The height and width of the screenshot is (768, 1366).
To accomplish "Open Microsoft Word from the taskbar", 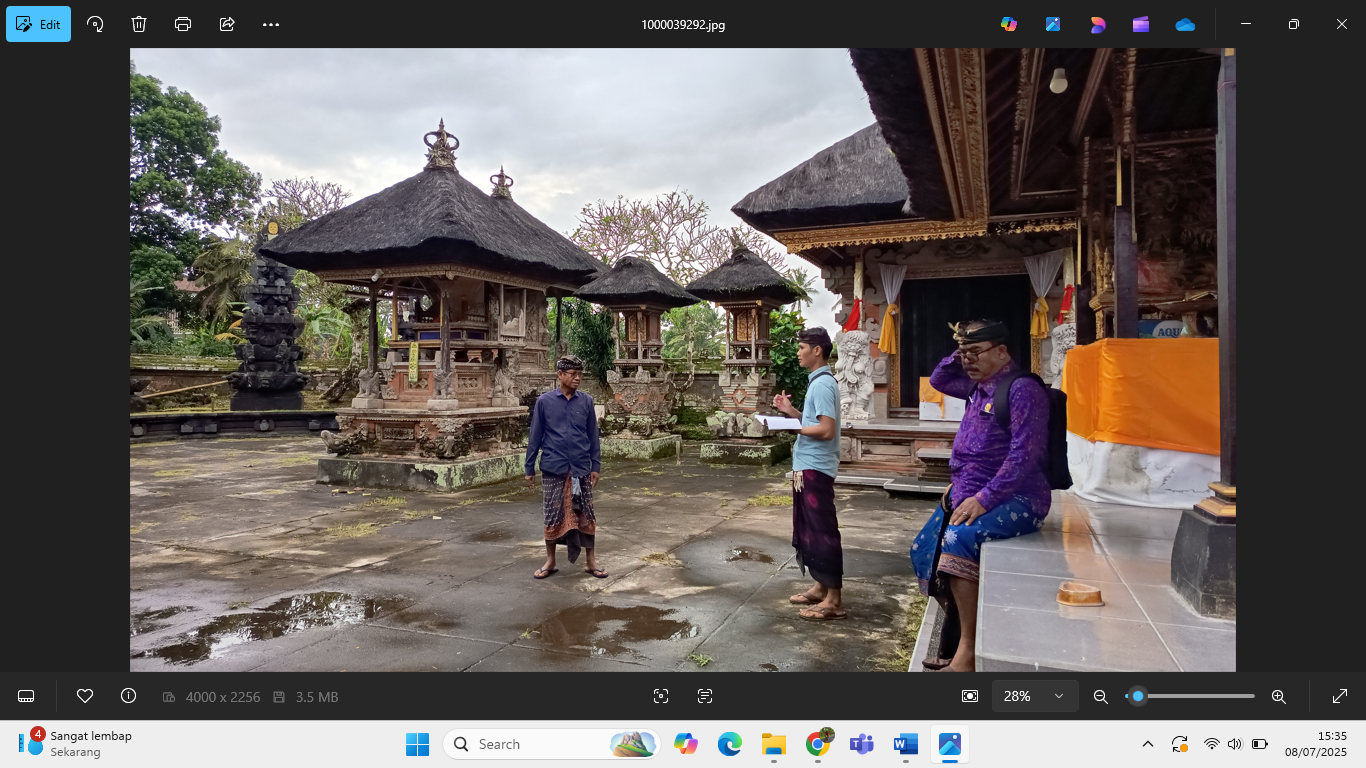I will 906,744.
